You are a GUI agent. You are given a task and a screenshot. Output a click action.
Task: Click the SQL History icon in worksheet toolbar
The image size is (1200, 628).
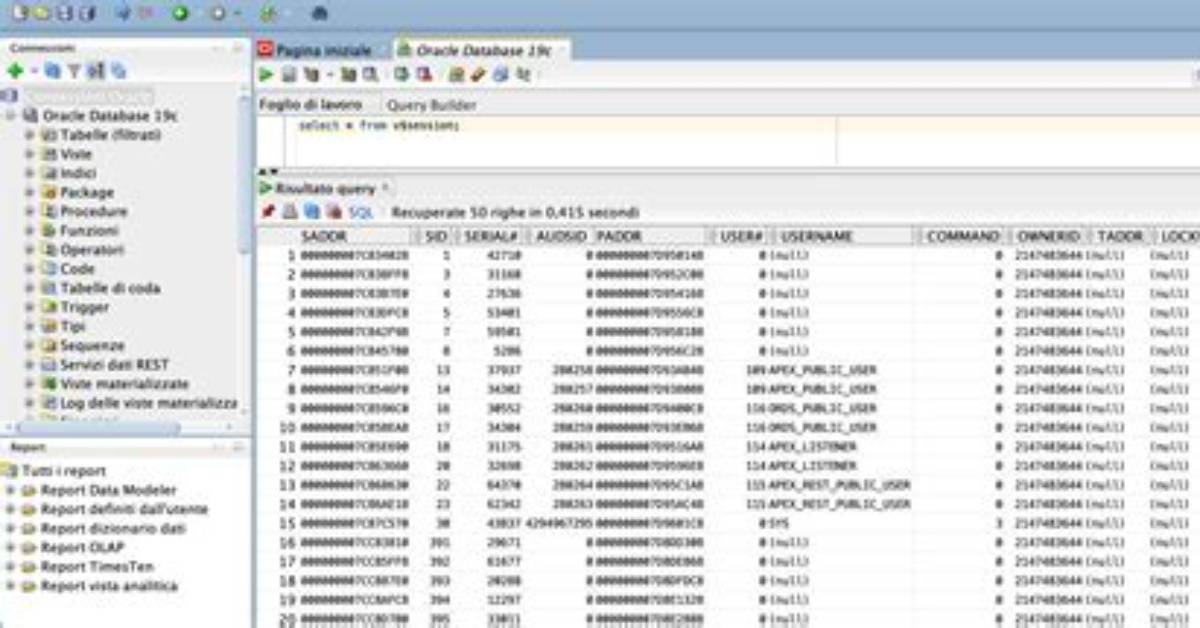(x=500, y=75)
